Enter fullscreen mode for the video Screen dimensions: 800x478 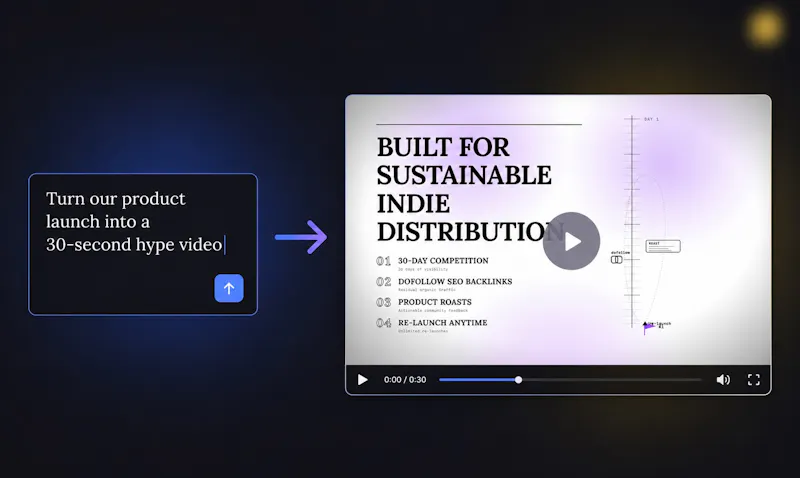754,380
